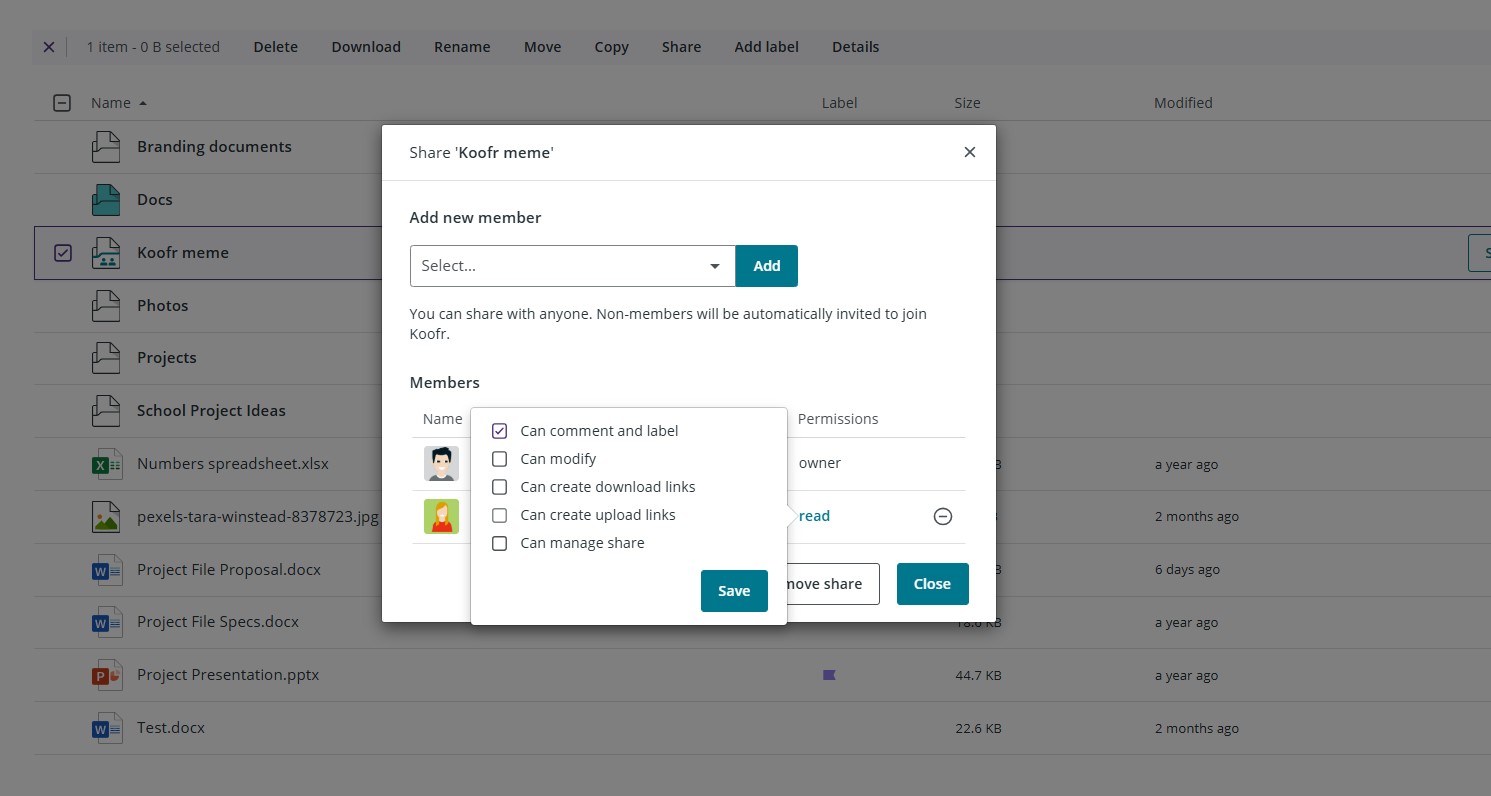Screen dimensions: 1491x796
Task: Click the Add member button
Action: [767, 266]
